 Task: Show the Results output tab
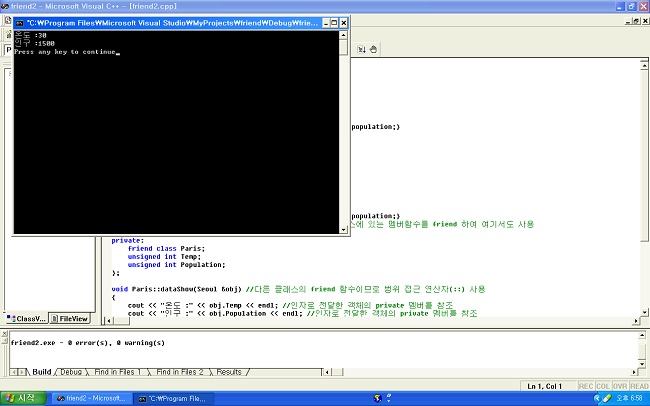[228, 372]
